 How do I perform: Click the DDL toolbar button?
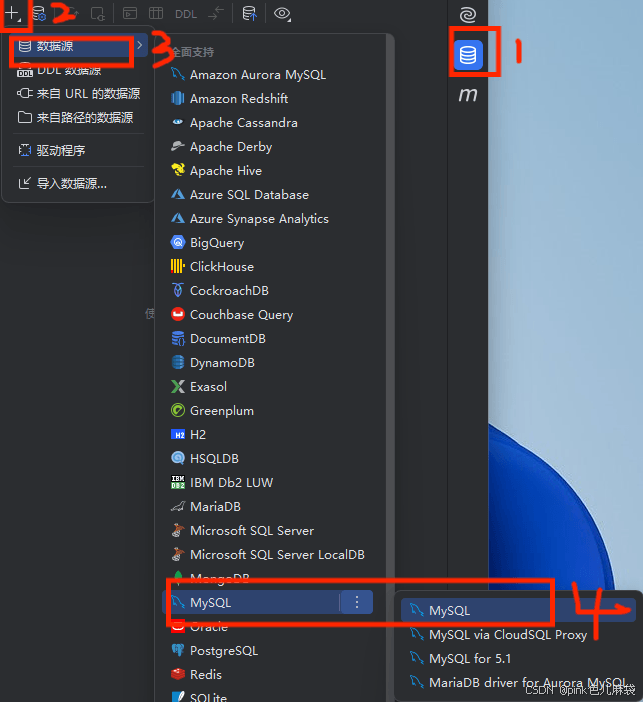point(186,14)
